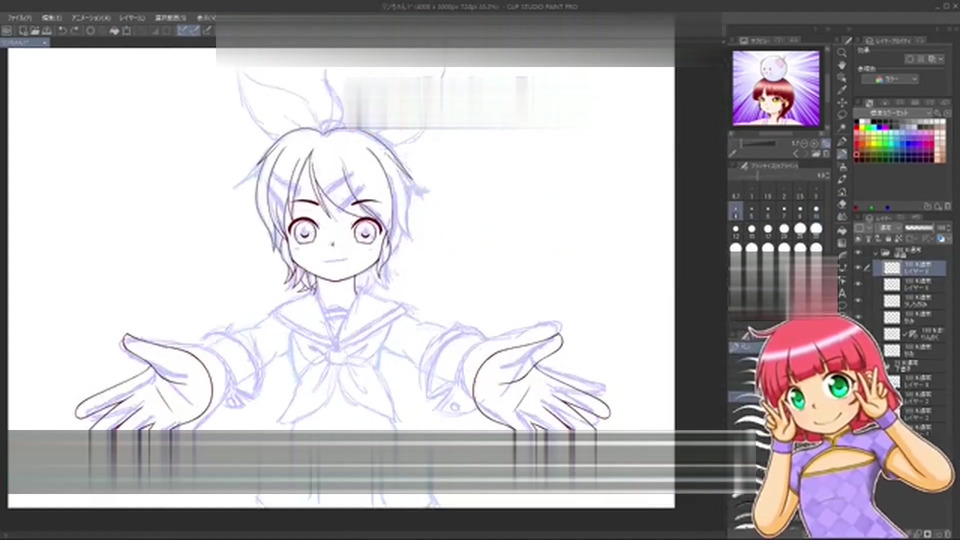Click the Scale/Transform icon in the toolbar
960x540 pixels.
pyautogui.click(x=127, y=31)
